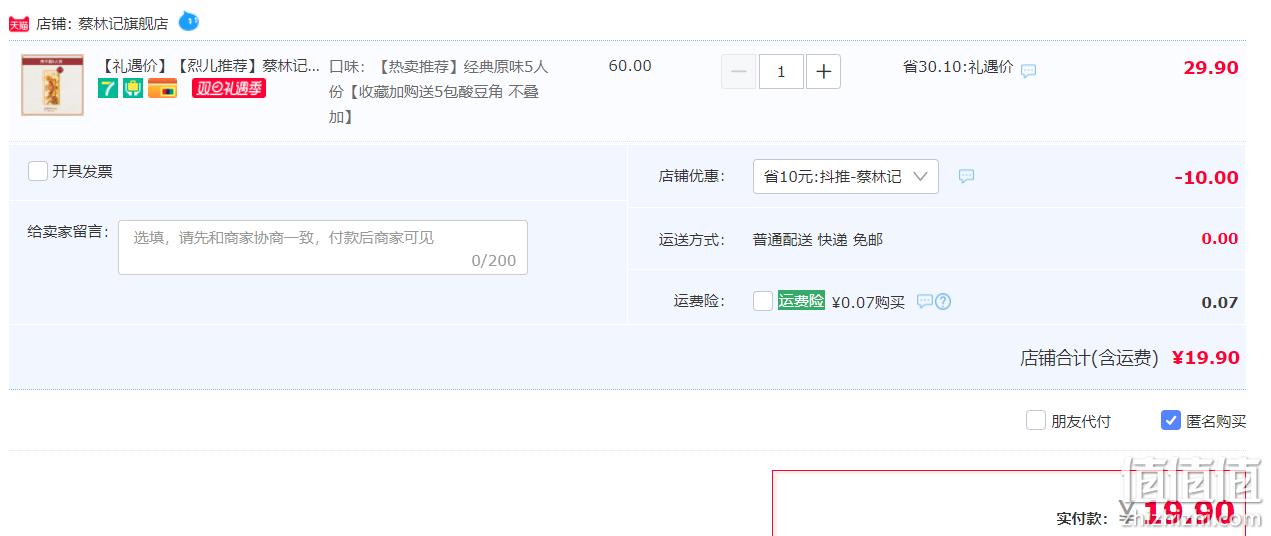The width and height of the screenshot is (1271, 536).
Task: Click the flavor text 经典原味5人份
Action: tap(506, 66)
